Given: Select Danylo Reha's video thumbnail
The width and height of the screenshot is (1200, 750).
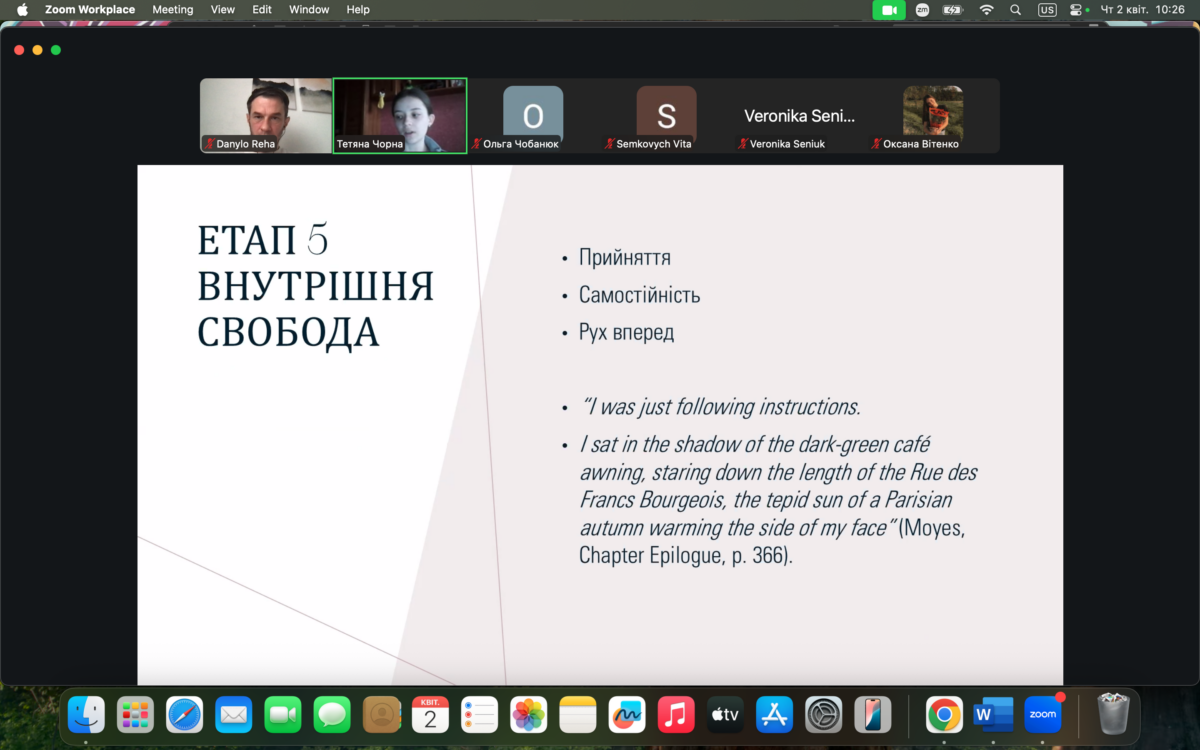Looking at the screenshot, I should tap(266, 115).
